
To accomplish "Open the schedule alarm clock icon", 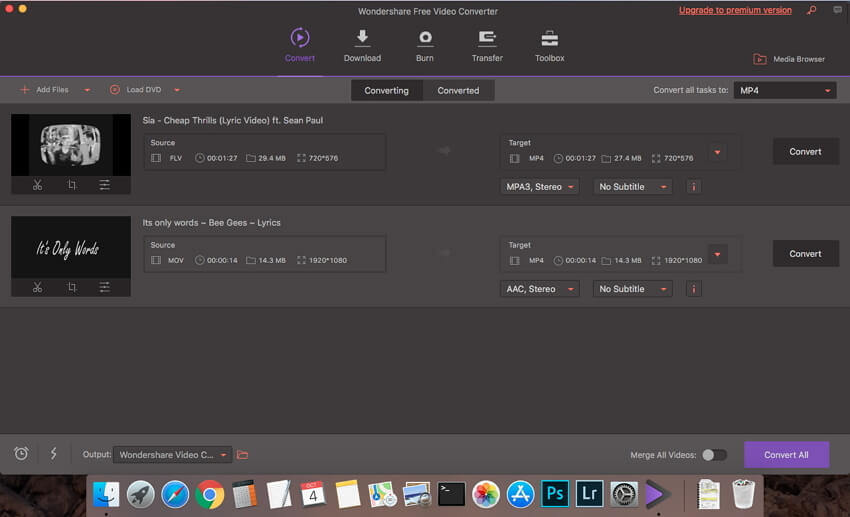I will [x=21, y=454].
